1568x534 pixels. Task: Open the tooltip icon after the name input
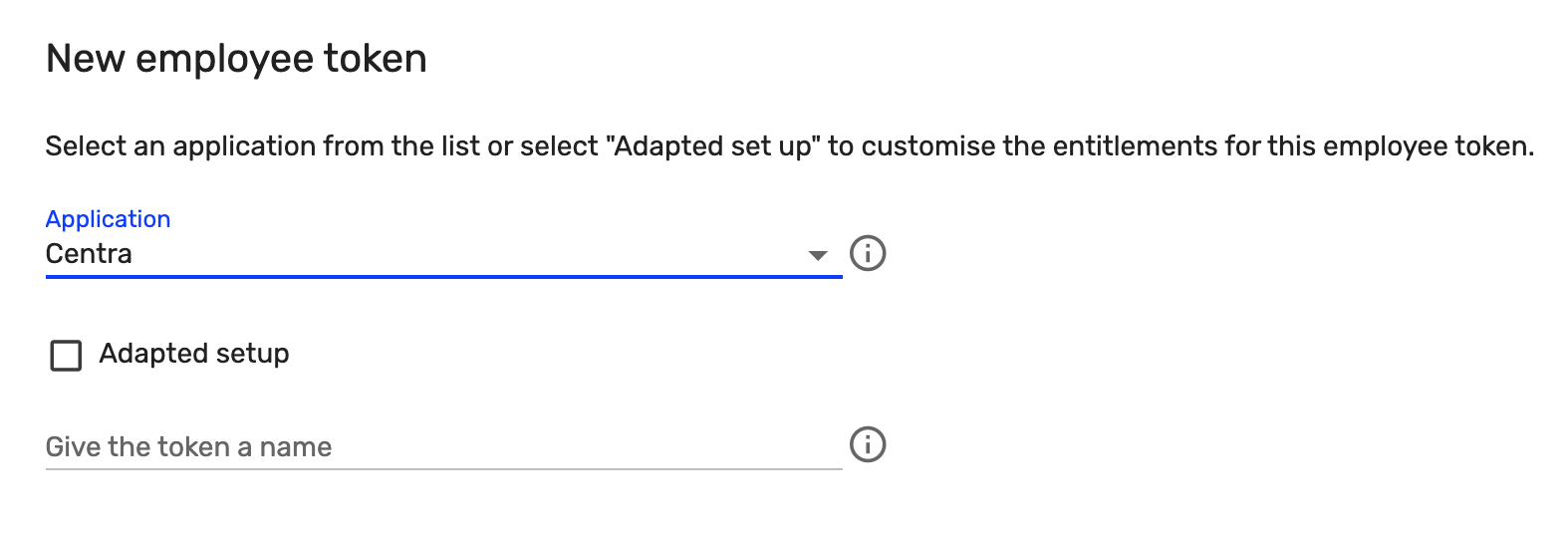pos(868,444)
